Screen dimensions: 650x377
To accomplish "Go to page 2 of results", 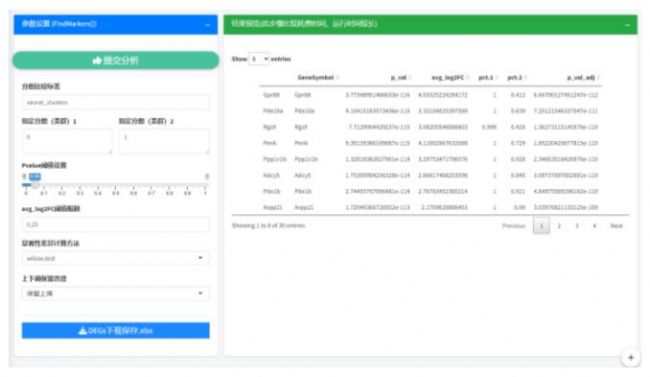I will click(559, 226).
